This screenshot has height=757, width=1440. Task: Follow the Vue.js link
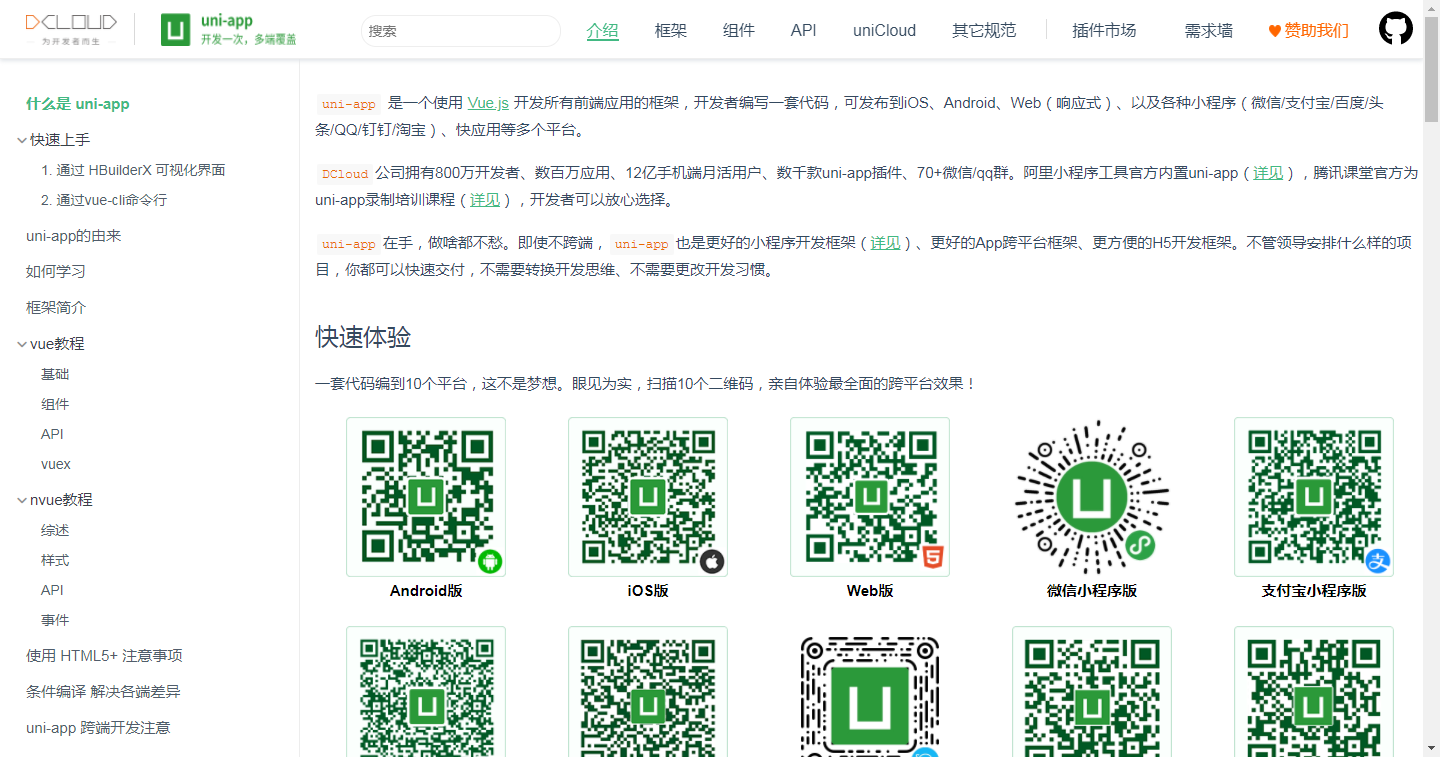[x=488, y=103]
